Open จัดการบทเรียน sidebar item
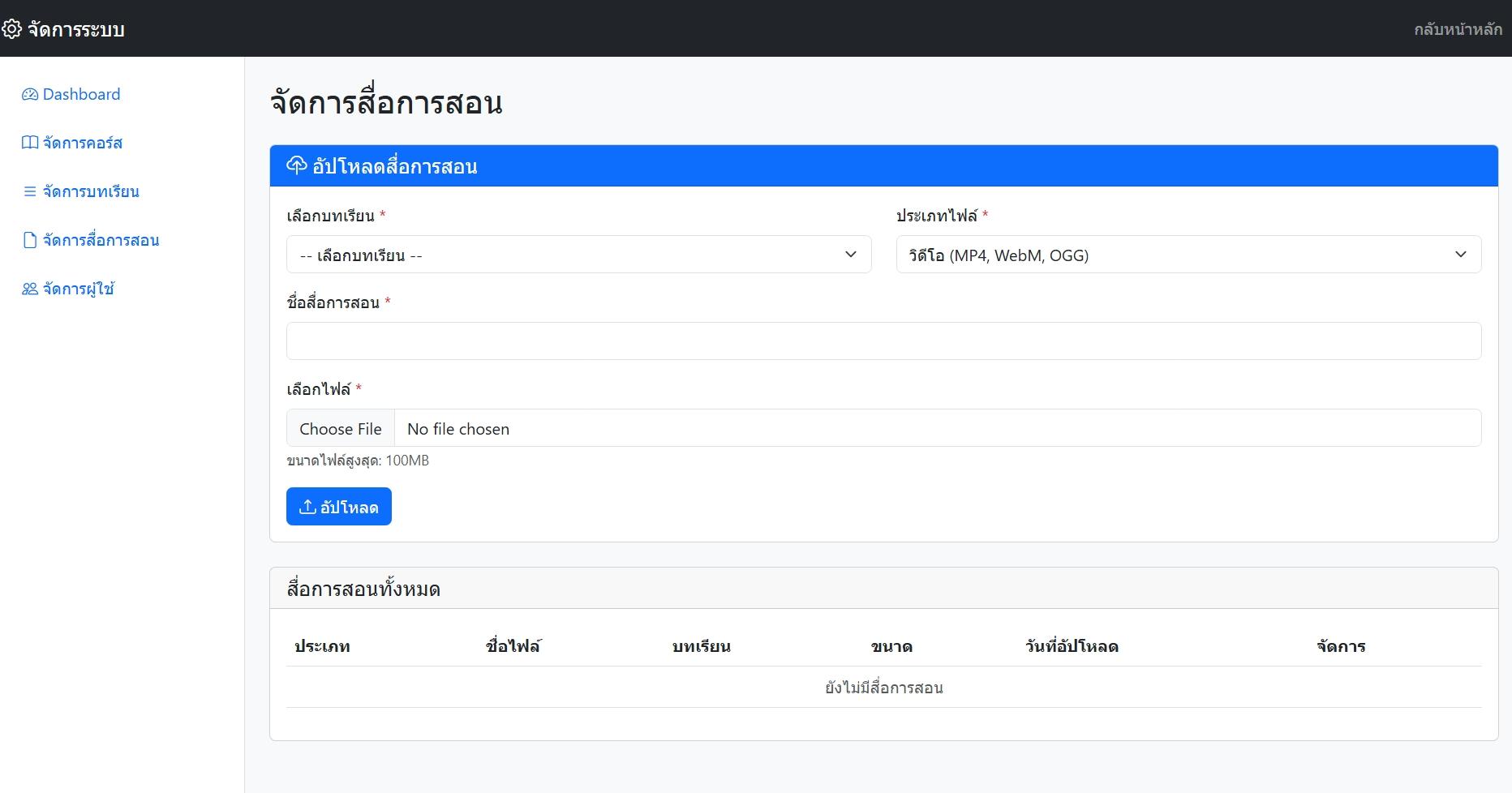 [81, 191]
